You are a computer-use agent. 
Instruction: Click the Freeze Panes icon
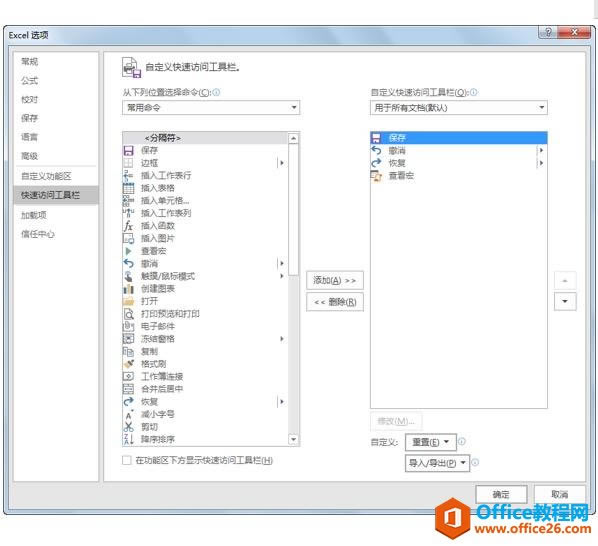click(x=129, y=339)
